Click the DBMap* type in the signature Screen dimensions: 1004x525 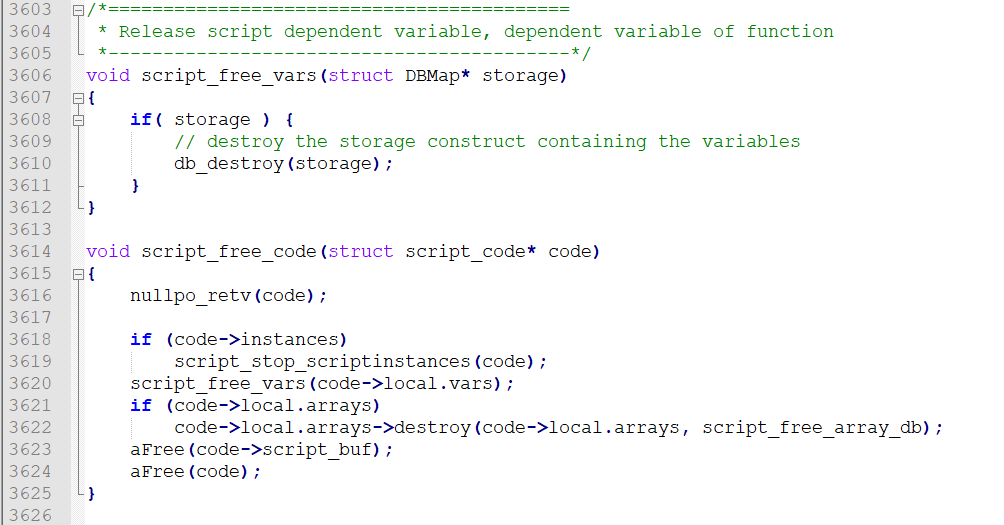point(438,76)
